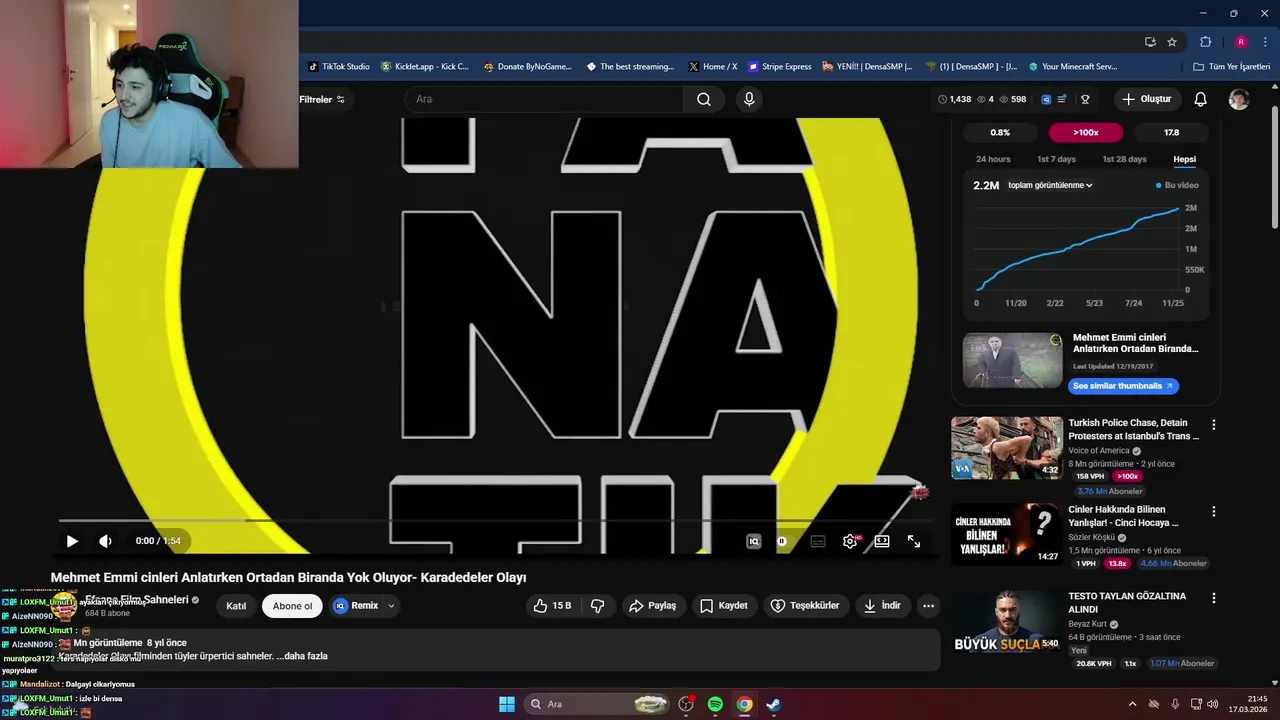The image size is (1280, 720).
Task: Open the Chrome extensions puzzle icon
Action: tap(1205, 42)
